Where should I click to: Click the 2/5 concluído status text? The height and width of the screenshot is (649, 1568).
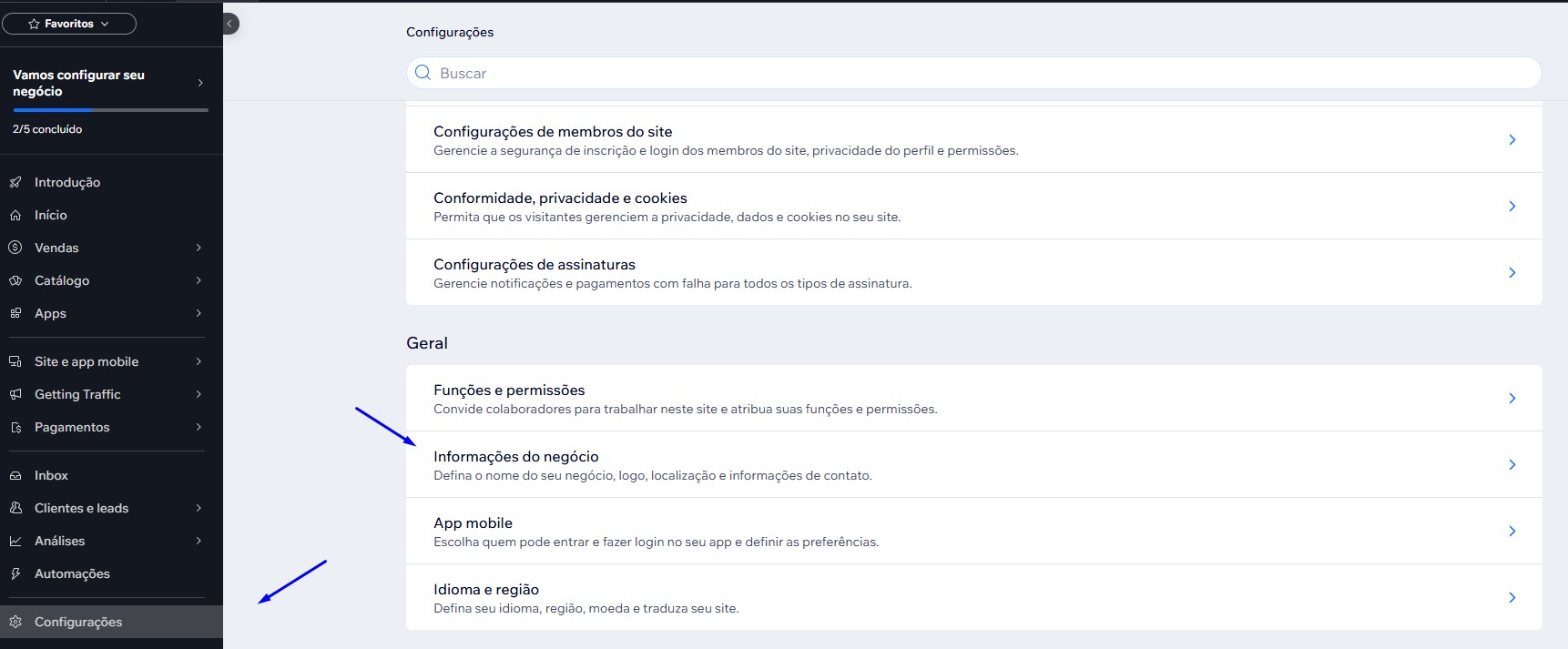click(47, 129)
